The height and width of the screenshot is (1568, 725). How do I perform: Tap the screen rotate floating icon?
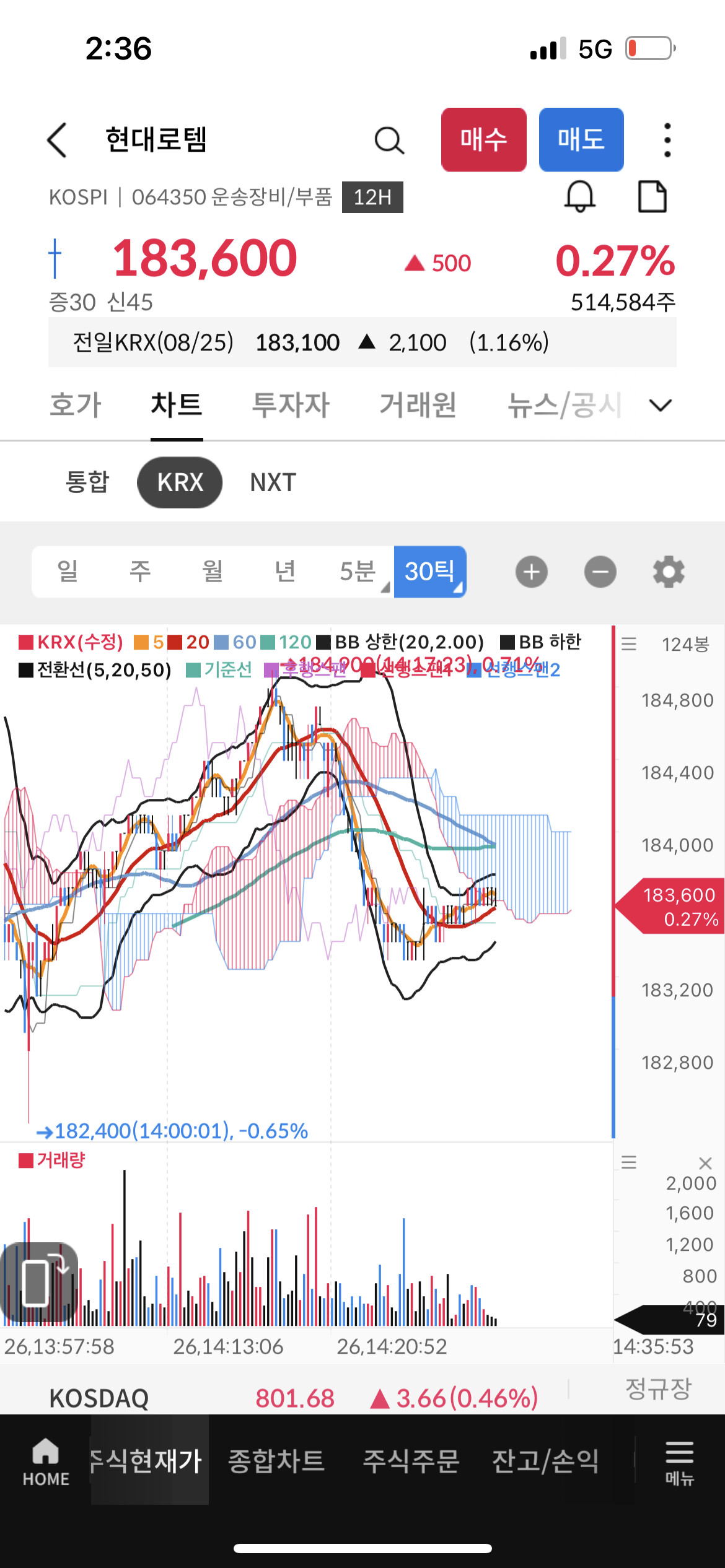[x=40, y=1283]
